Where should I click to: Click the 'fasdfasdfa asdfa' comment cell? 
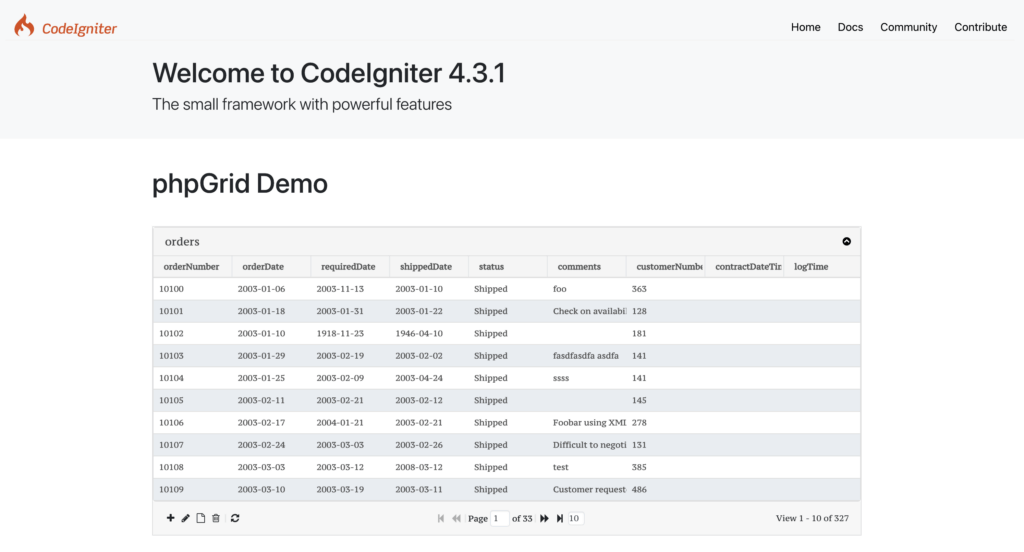586,355
